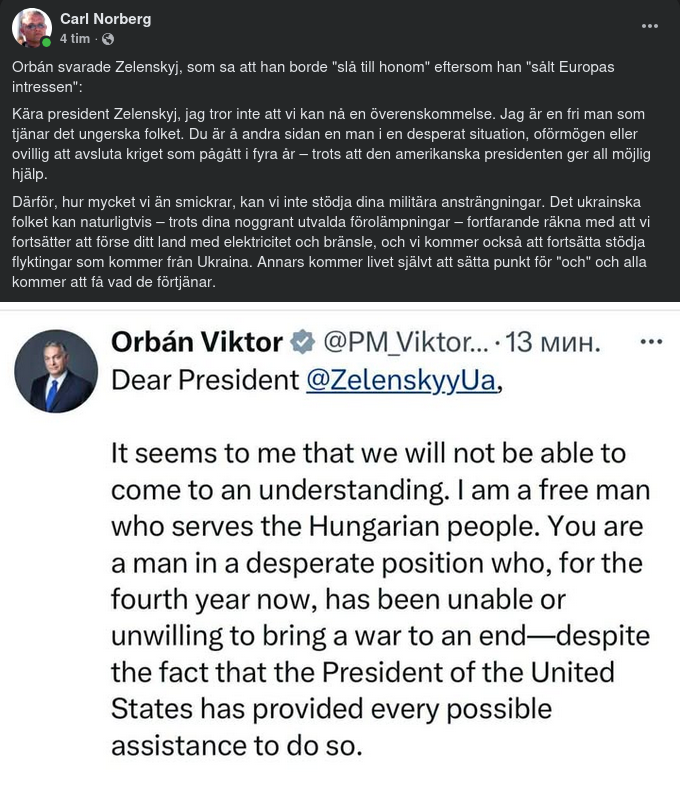Click Orbán Viktor's avatar in the tweet
Image resolution: width=680 pixels, height=786 pixels.
[56, 371]
